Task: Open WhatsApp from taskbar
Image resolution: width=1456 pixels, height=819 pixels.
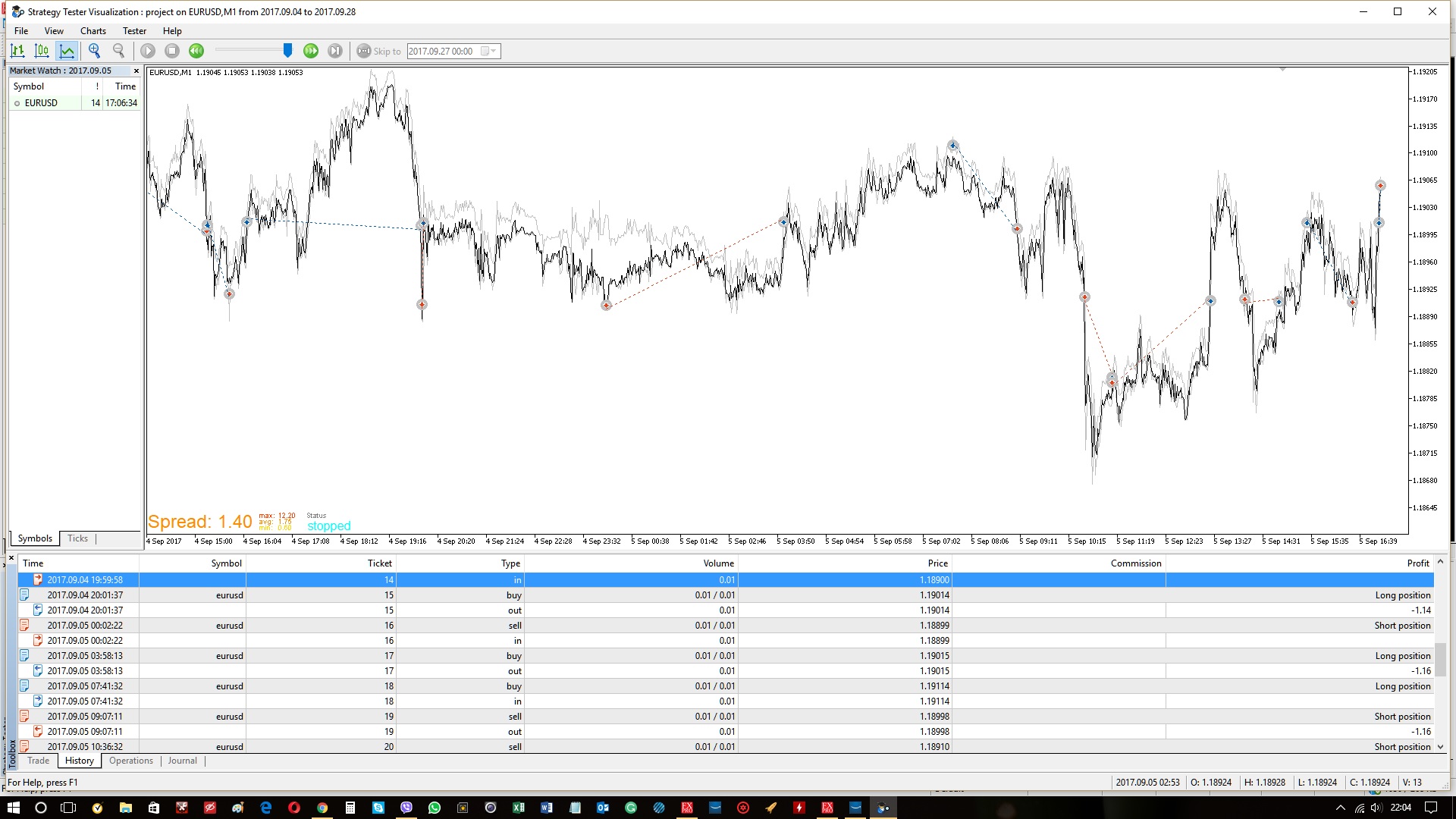Action: point(435,808)
